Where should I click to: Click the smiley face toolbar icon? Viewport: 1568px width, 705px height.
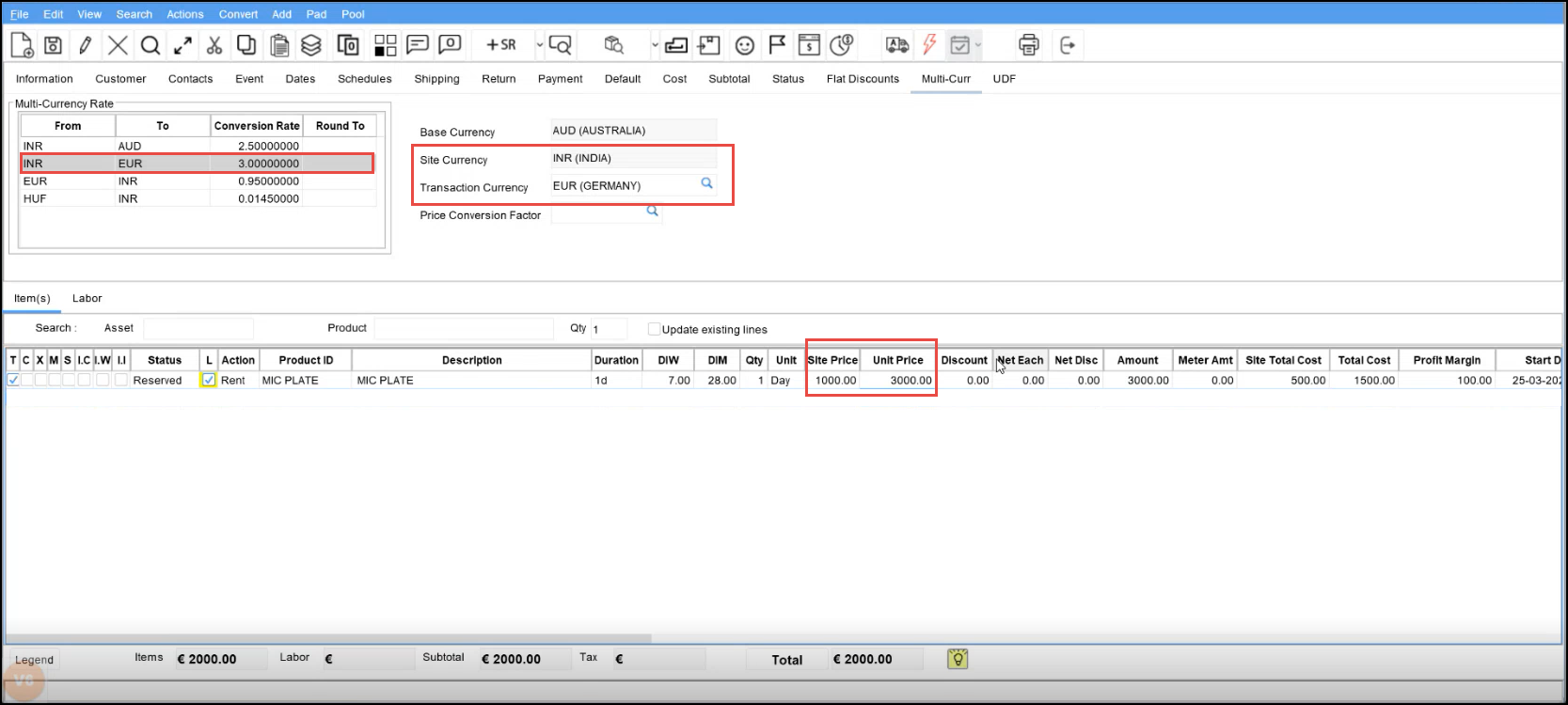pos(745,45)
